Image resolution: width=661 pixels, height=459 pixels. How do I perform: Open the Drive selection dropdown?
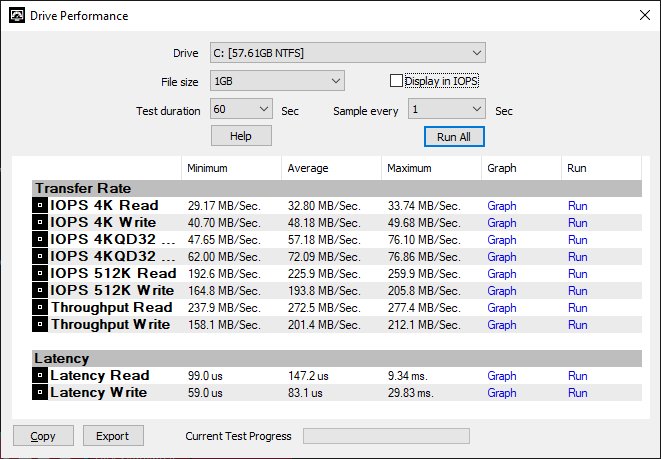348,53
